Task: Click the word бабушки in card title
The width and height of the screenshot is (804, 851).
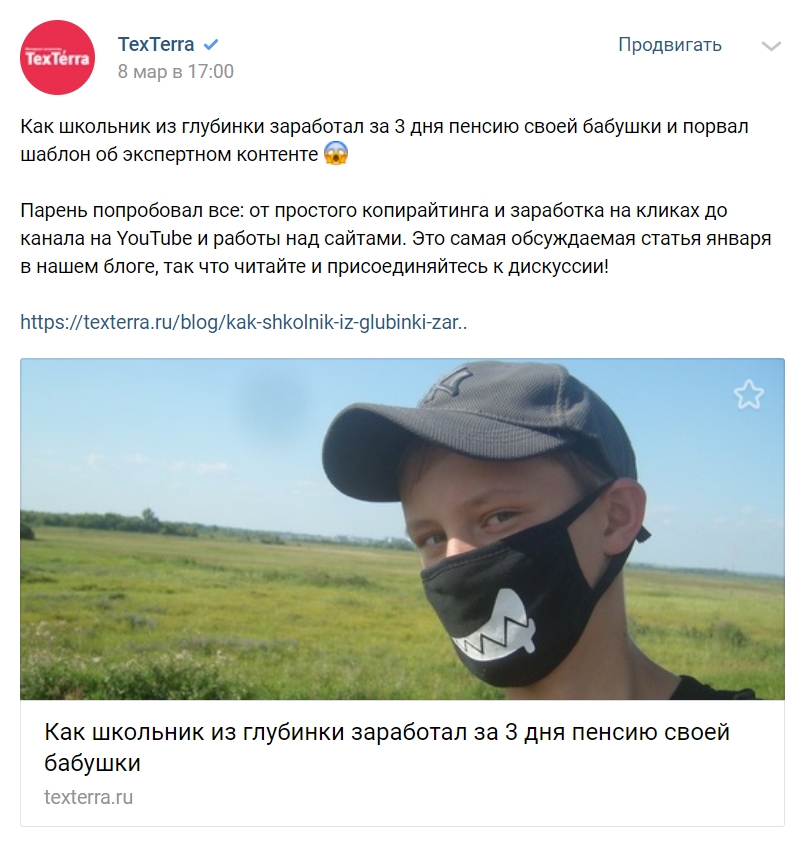Action: coord(92,763)
